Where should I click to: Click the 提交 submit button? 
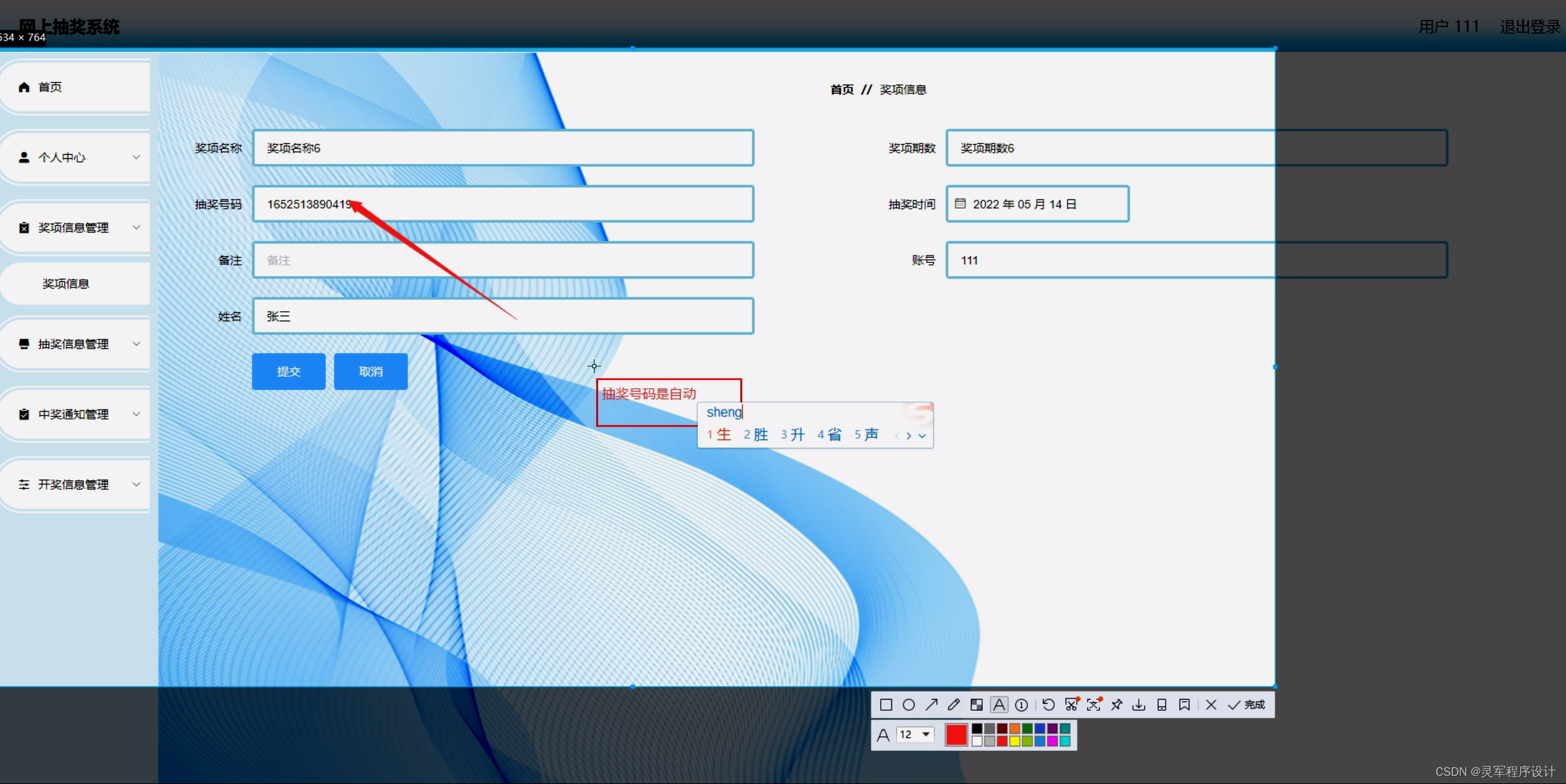coord(289,371)
